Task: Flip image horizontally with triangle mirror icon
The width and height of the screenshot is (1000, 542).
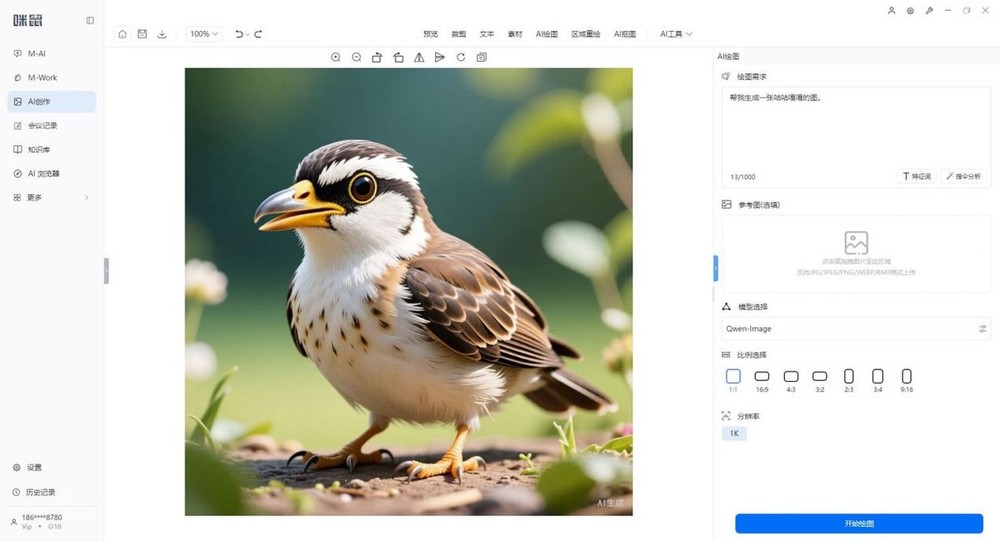Action: 419,57
